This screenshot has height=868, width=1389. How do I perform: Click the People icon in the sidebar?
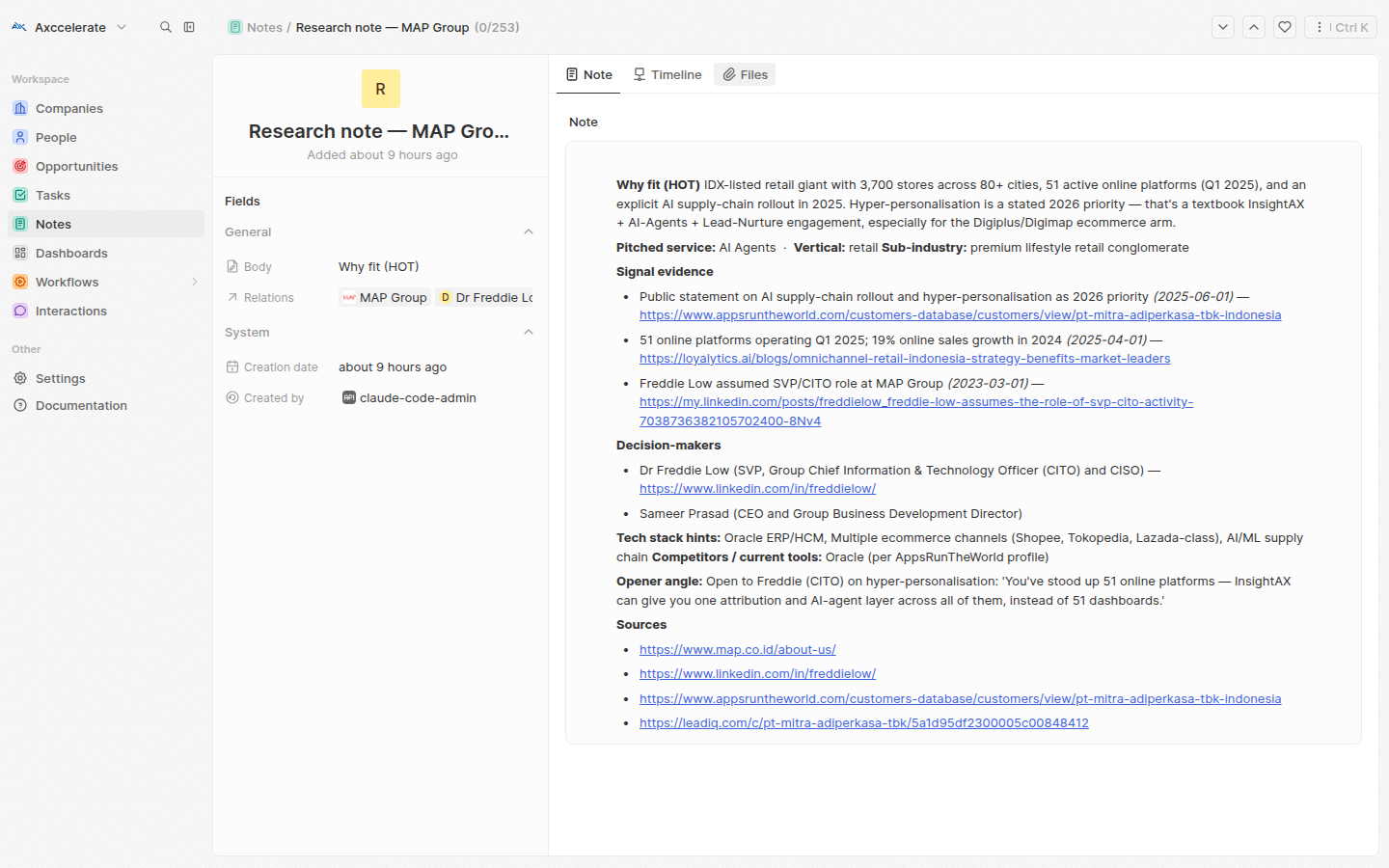click(20, 137)
